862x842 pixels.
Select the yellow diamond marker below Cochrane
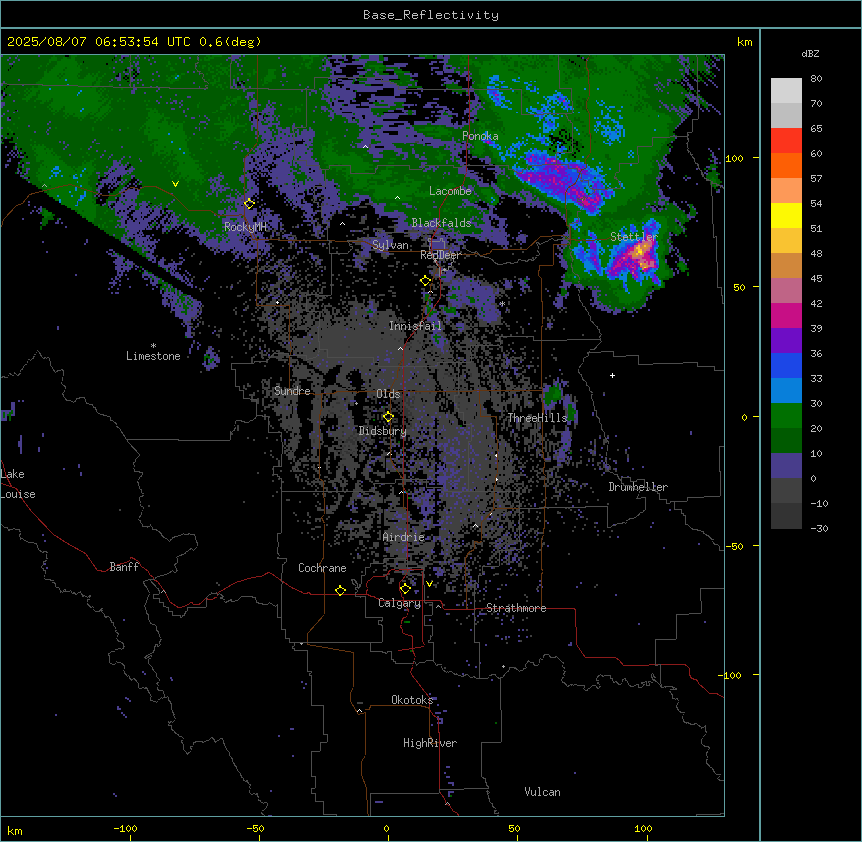click(340, 591)
